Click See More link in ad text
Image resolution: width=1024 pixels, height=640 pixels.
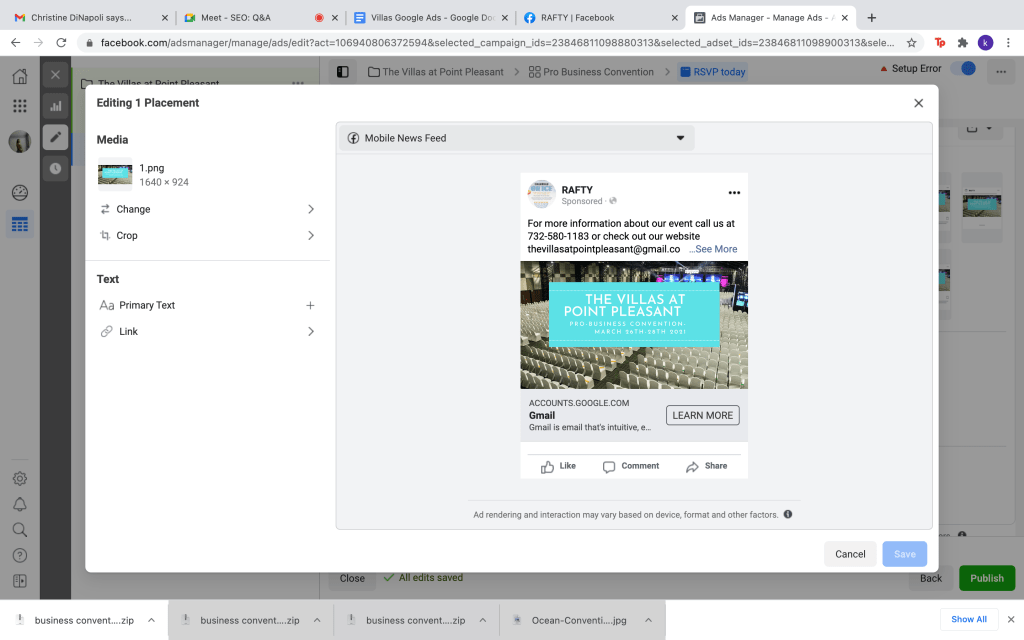pyautogui.click(x=714, y=249)
